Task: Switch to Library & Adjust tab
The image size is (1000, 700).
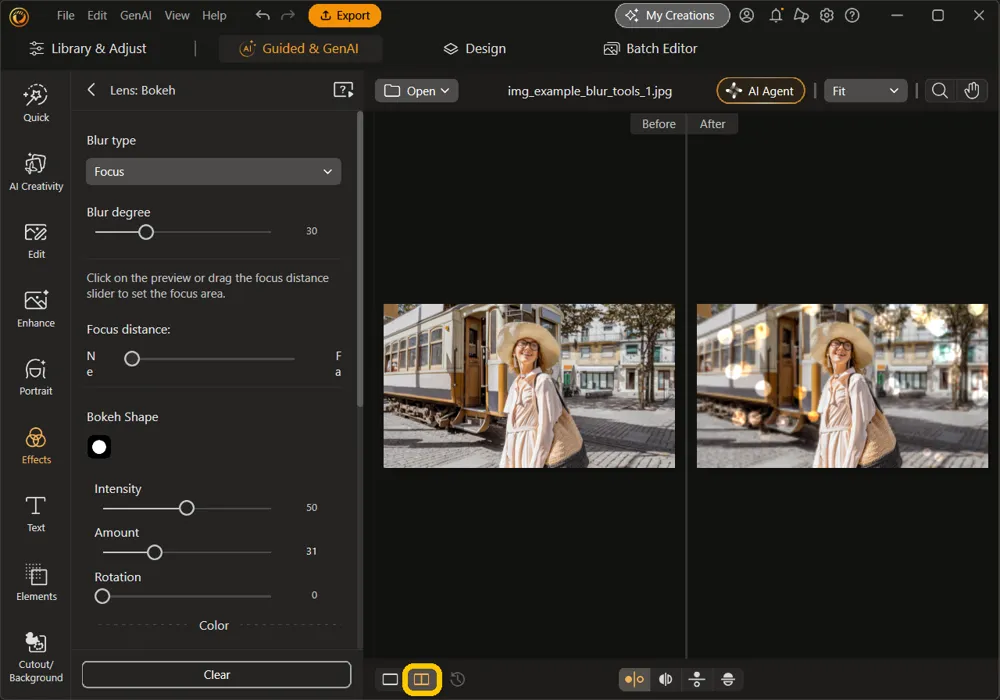Action: [x=88, y=48]
